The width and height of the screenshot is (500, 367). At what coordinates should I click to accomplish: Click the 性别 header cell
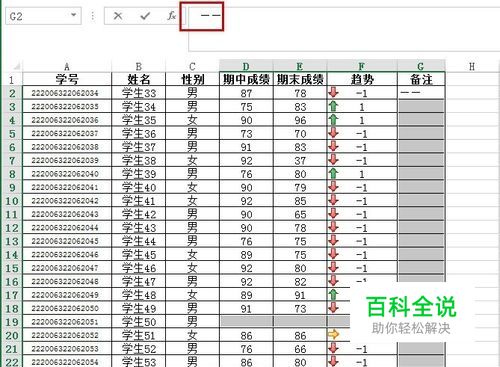(x=192, y=79)
